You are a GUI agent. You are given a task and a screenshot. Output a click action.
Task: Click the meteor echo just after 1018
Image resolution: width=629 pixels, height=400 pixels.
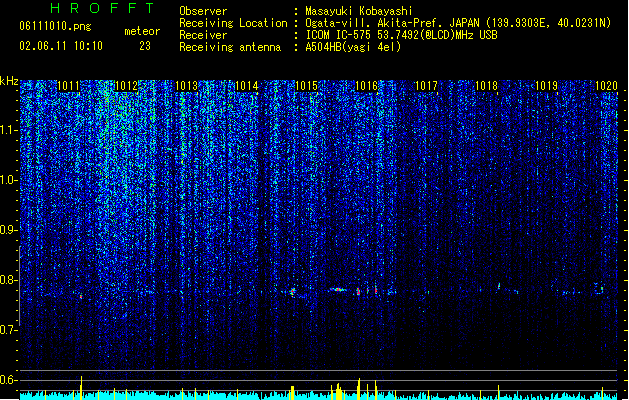pos(499,286)
